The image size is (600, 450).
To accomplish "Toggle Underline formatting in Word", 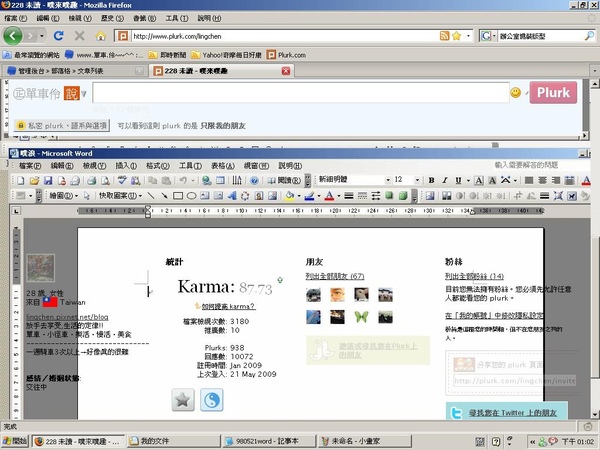I will click(x=458, y=180).
